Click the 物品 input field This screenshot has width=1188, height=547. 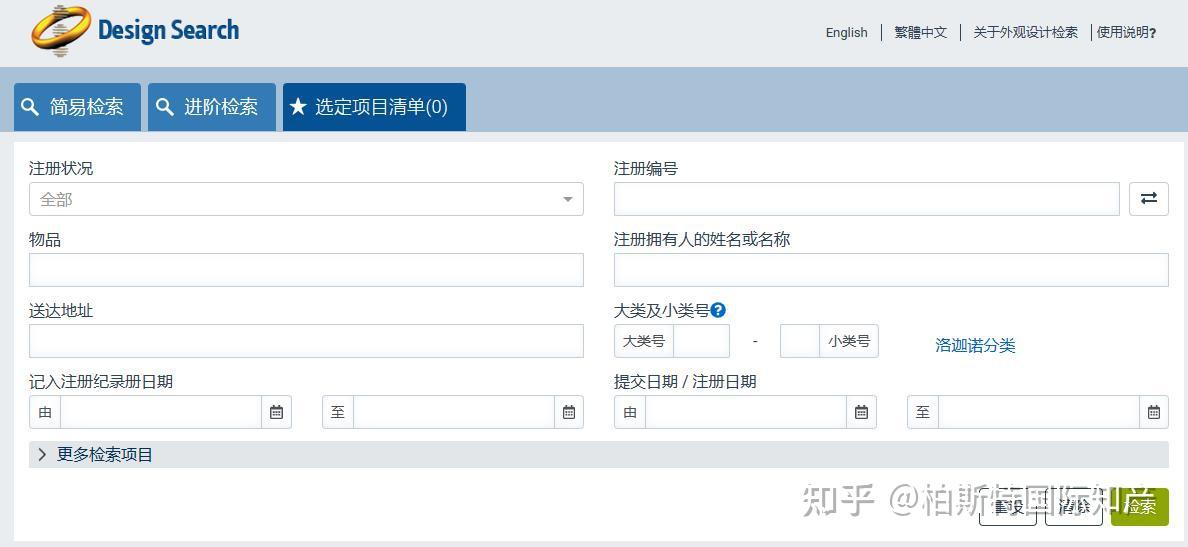[306, 270]
